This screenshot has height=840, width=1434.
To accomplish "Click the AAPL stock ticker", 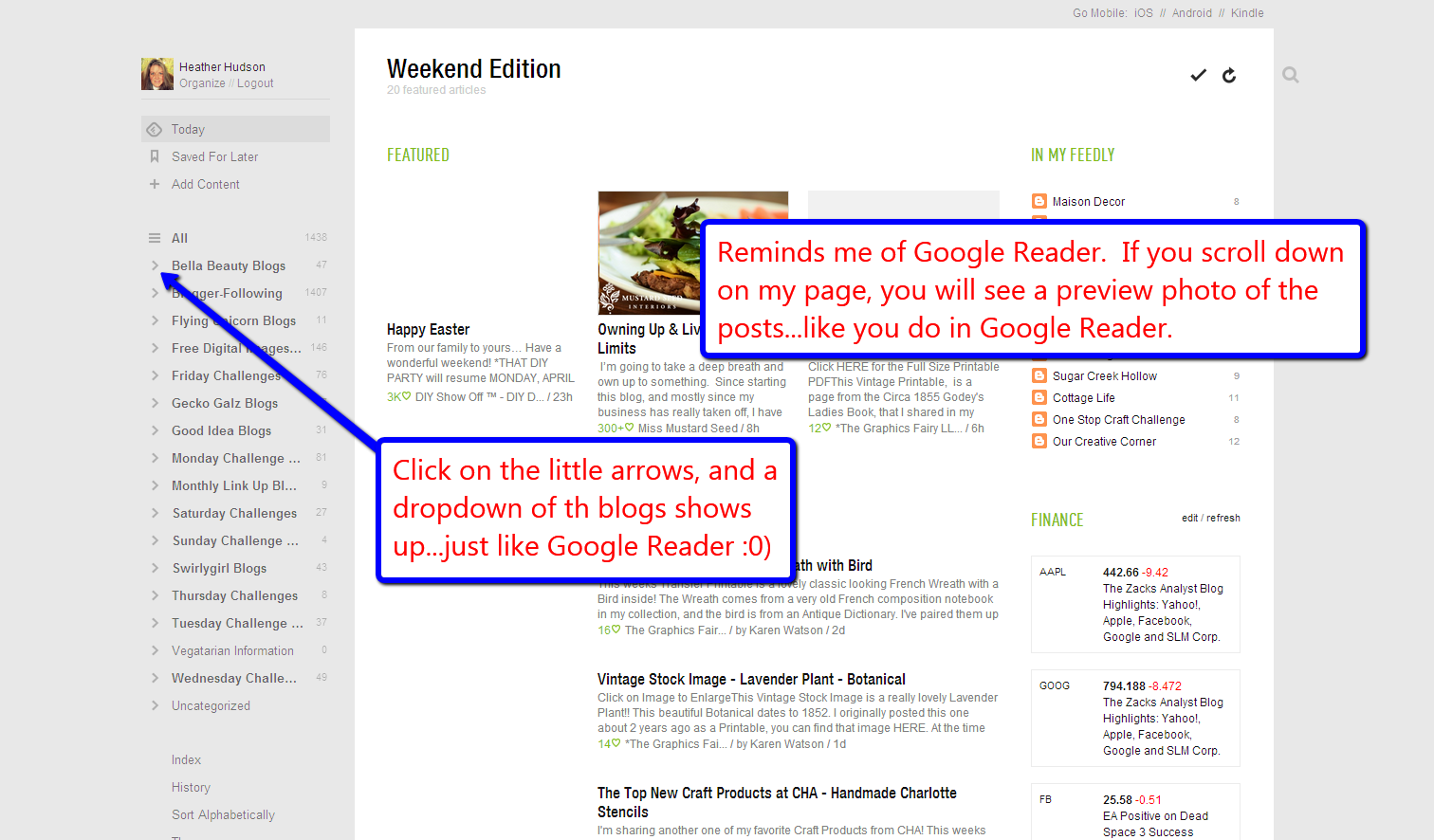I will [1053, 572].
